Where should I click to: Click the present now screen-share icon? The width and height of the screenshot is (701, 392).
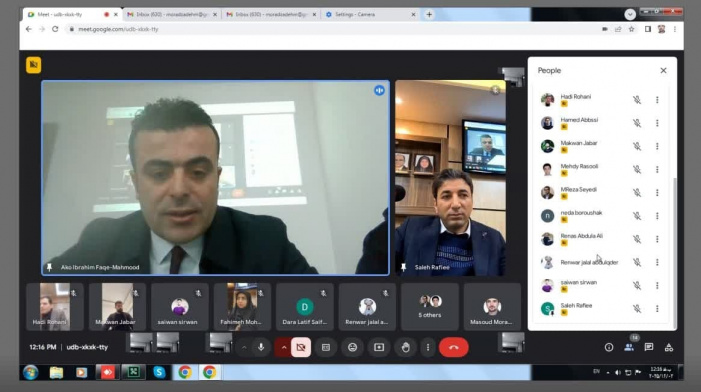coord(379,347)
